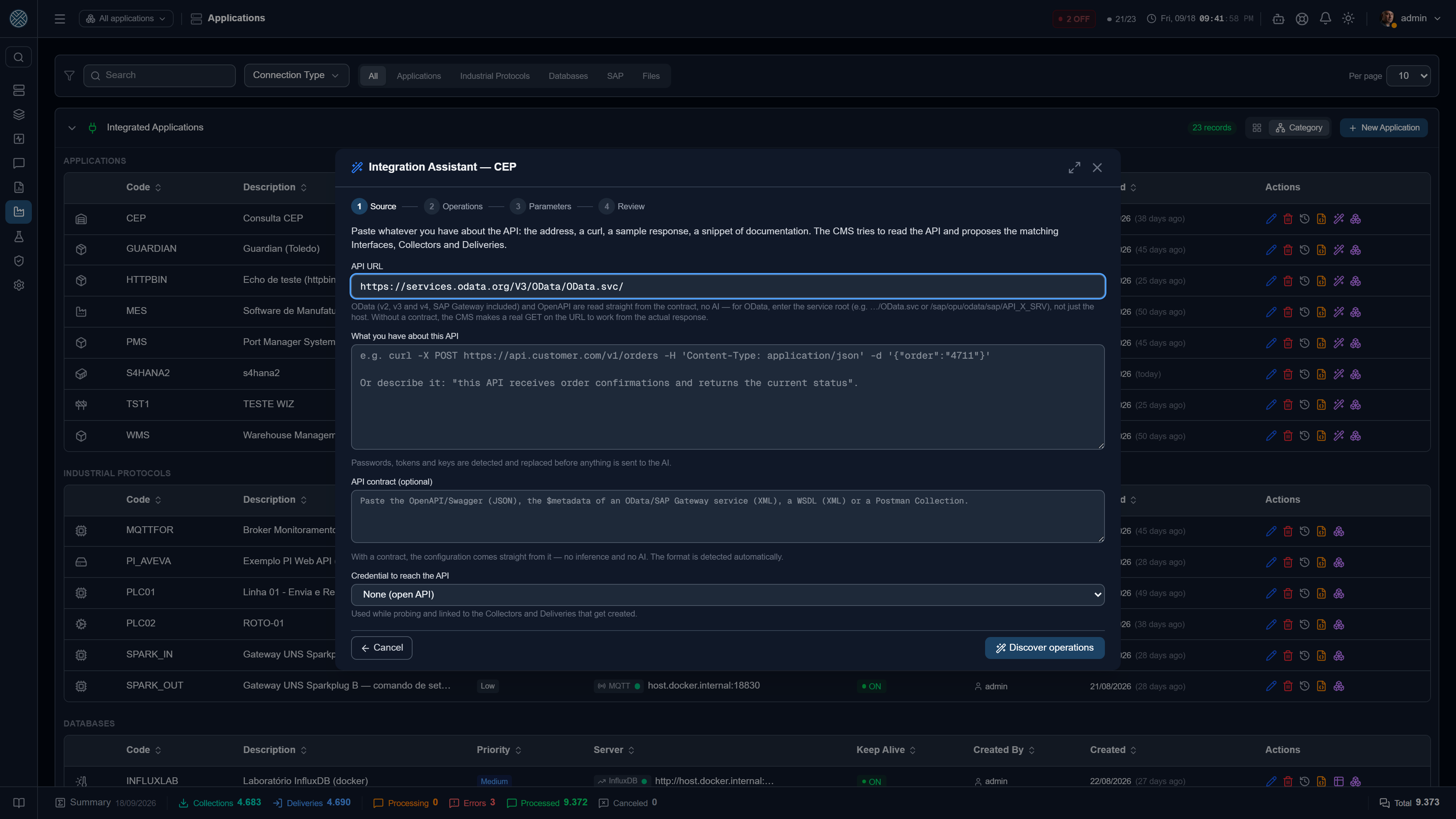Open the activity monitor icon in the sidebar
The height and width of the screenshot is (819, 1456).
19,138
